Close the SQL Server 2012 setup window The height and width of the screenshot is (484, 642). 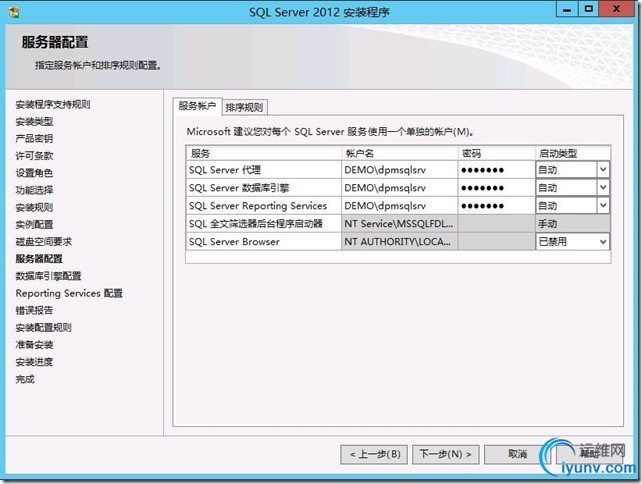point(616,9)
